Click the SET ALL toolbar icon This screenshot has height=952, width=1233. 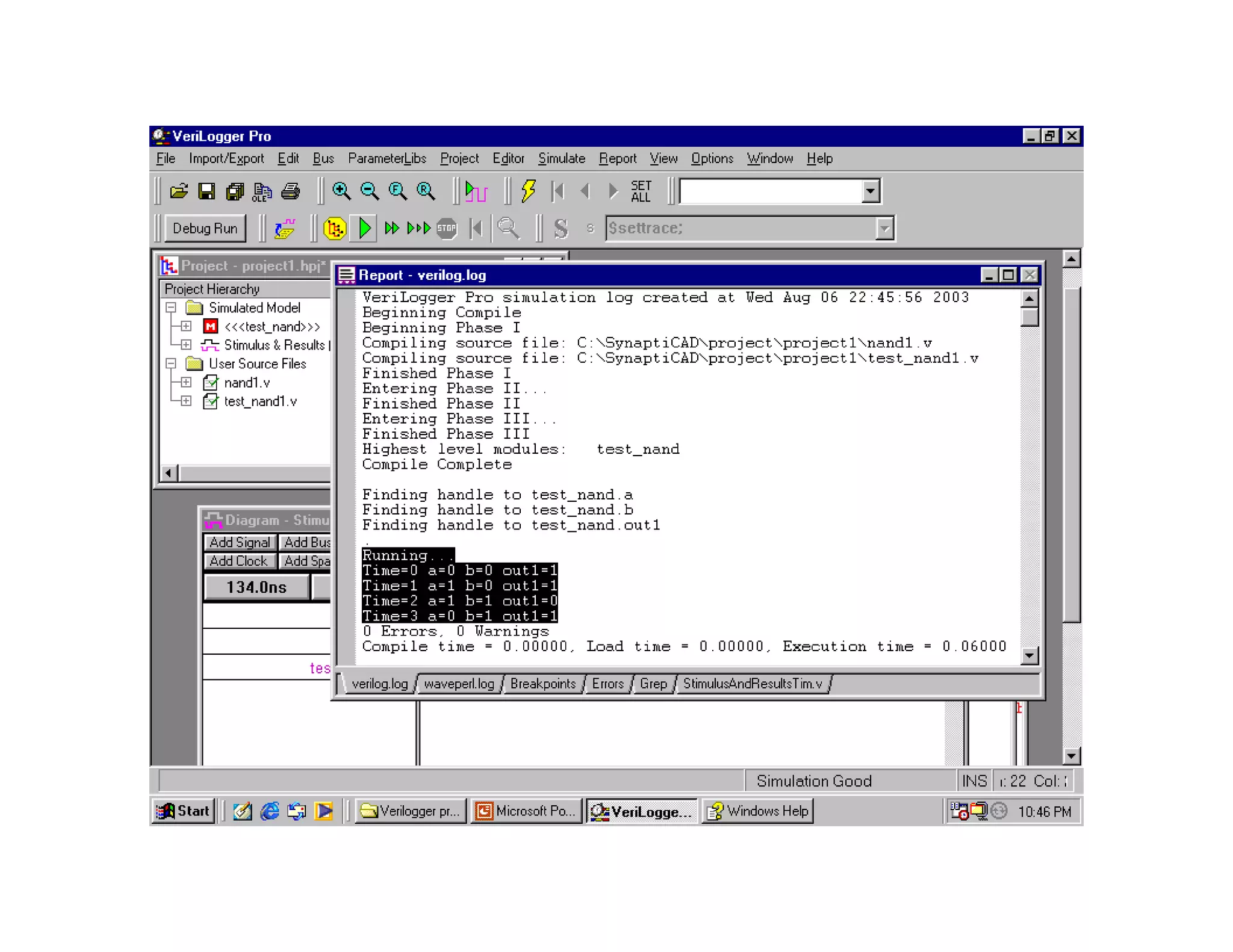click(x=641, y=192)
